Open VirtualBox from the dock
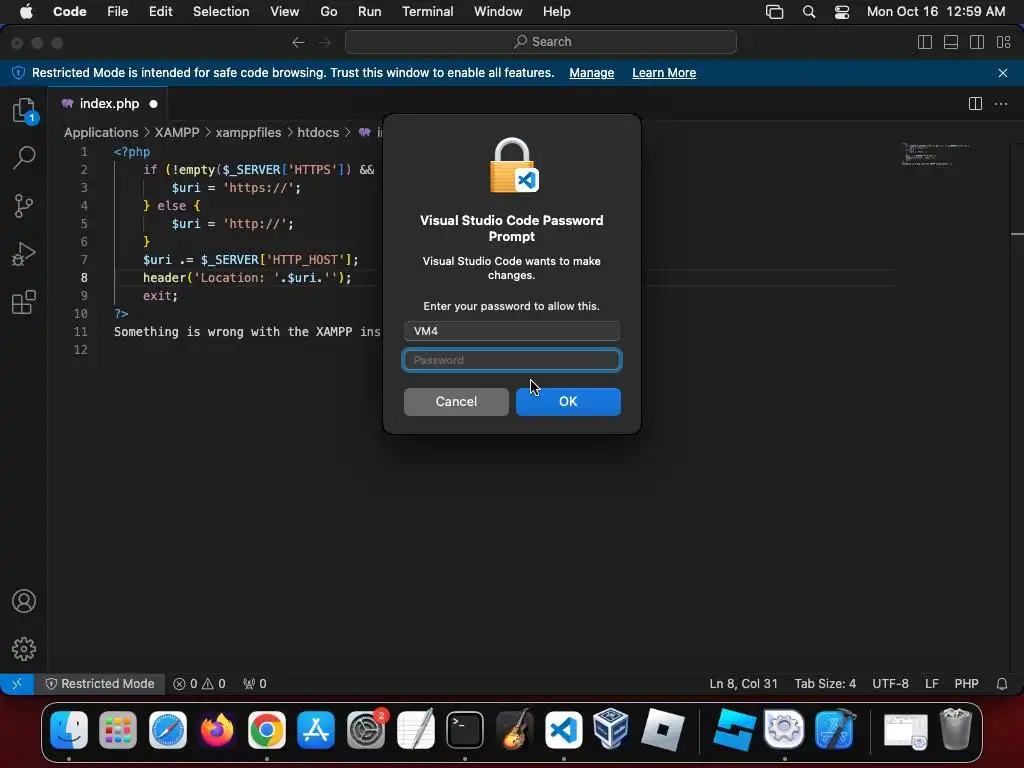Image resolution: width=1024 pixels, height=768 pixels. [x=611, y=729]
